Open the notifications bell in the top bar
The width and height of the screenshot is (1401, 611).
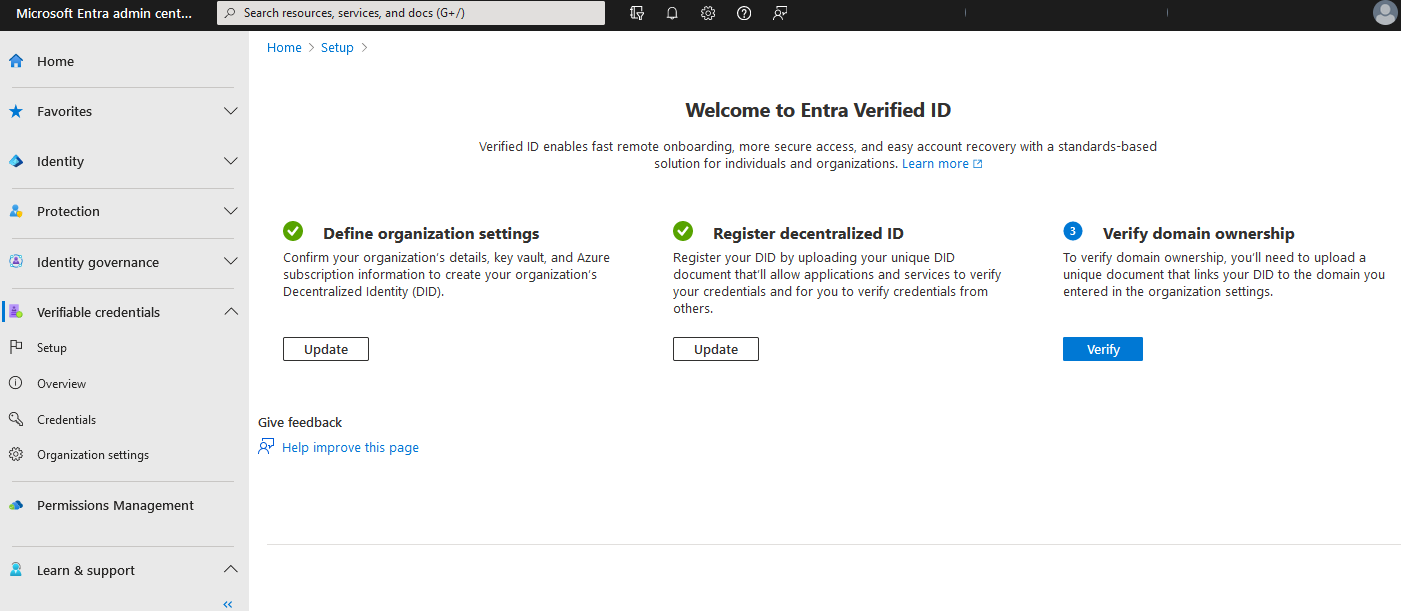coord(671,13)
